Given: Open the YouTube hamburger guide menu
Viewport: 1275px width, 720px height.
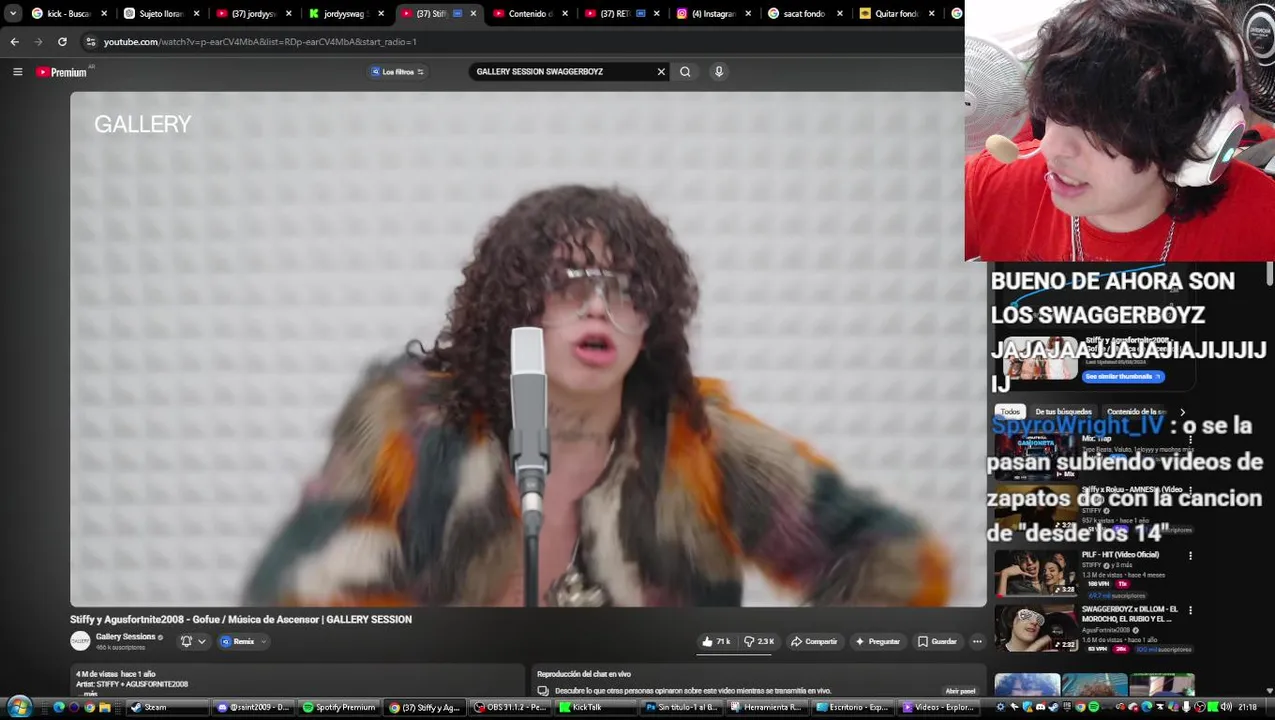Looking at the screenshot, I should 17,72.
